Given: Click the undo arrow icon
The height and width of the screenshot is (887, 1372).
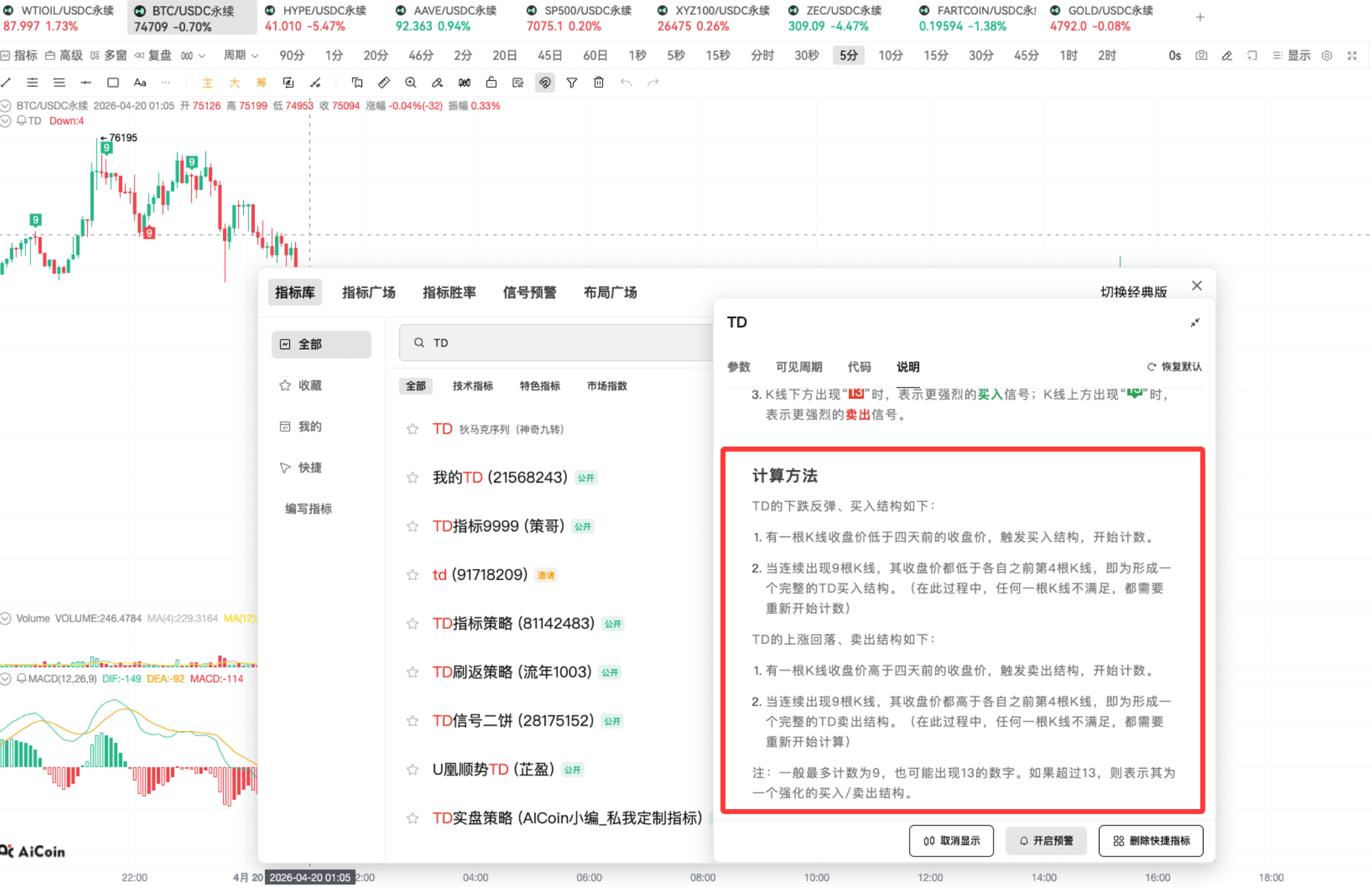Looking at the screenshot, I should click(626, 82).
